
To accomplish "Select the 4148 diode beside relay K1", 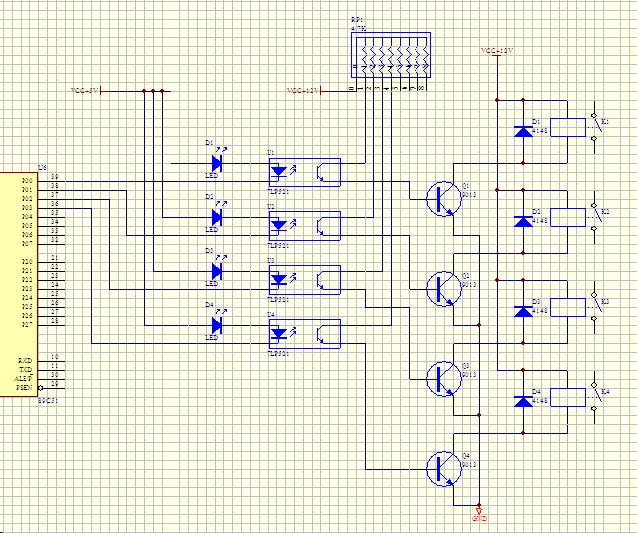I will (522, 130).
